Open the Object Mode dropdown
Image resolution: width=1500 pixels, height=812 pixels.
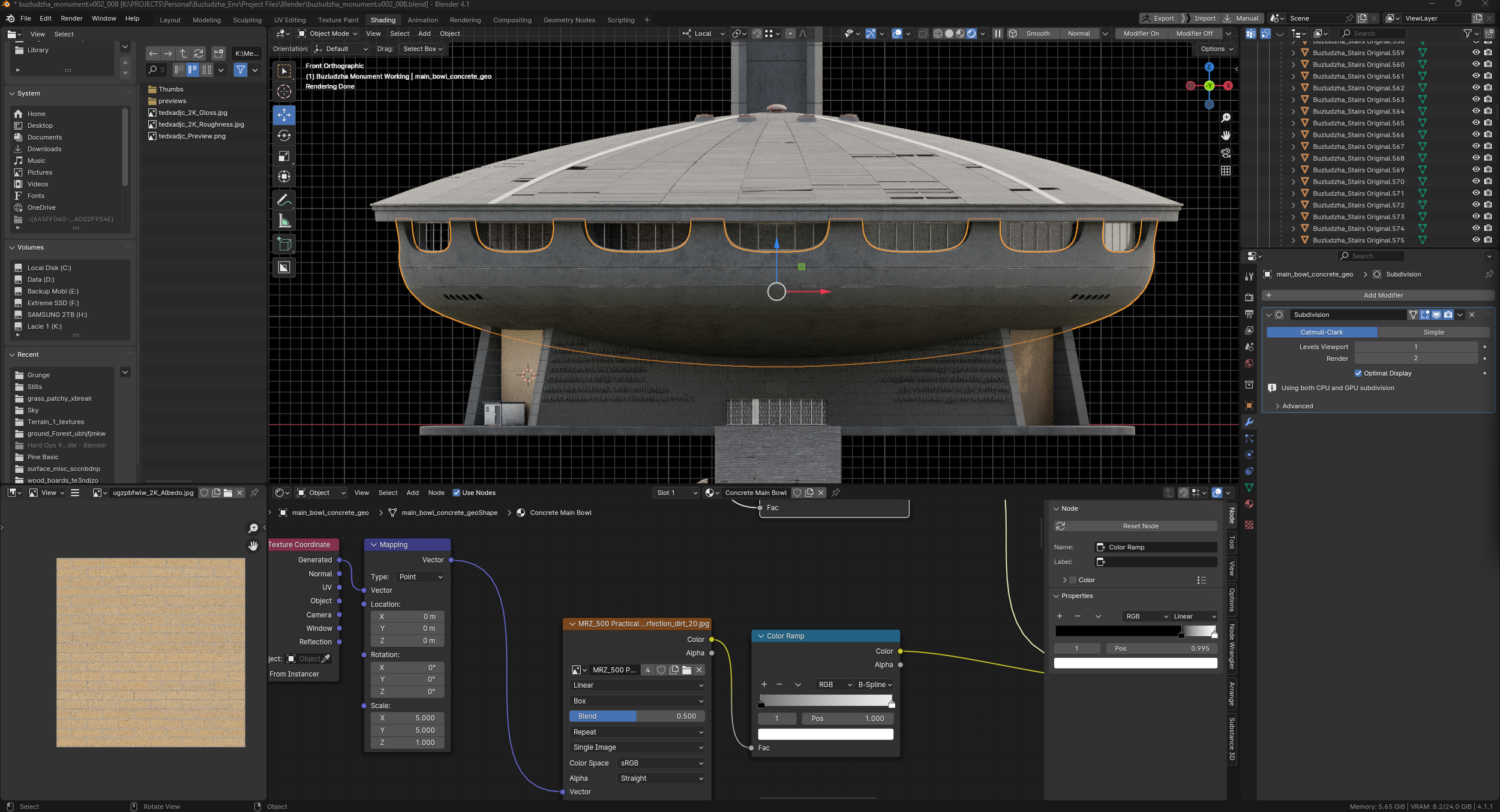click(328, 34)
